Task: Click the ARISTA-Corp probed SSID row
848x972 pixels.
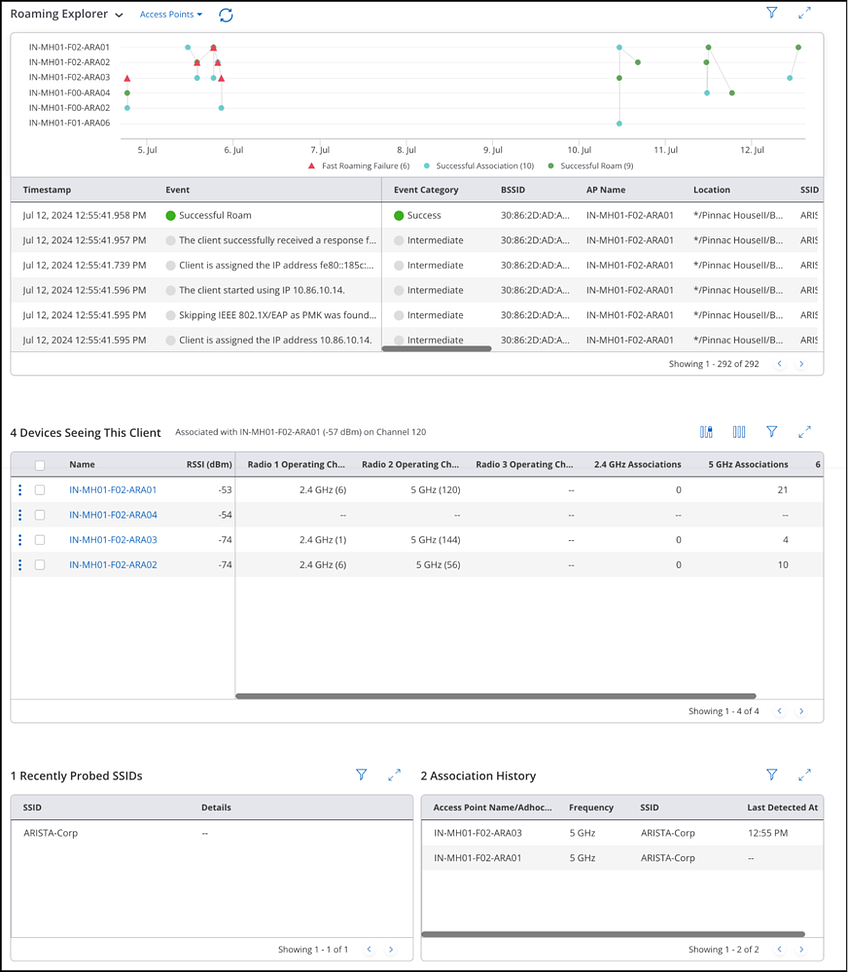Action: point(211,833)
